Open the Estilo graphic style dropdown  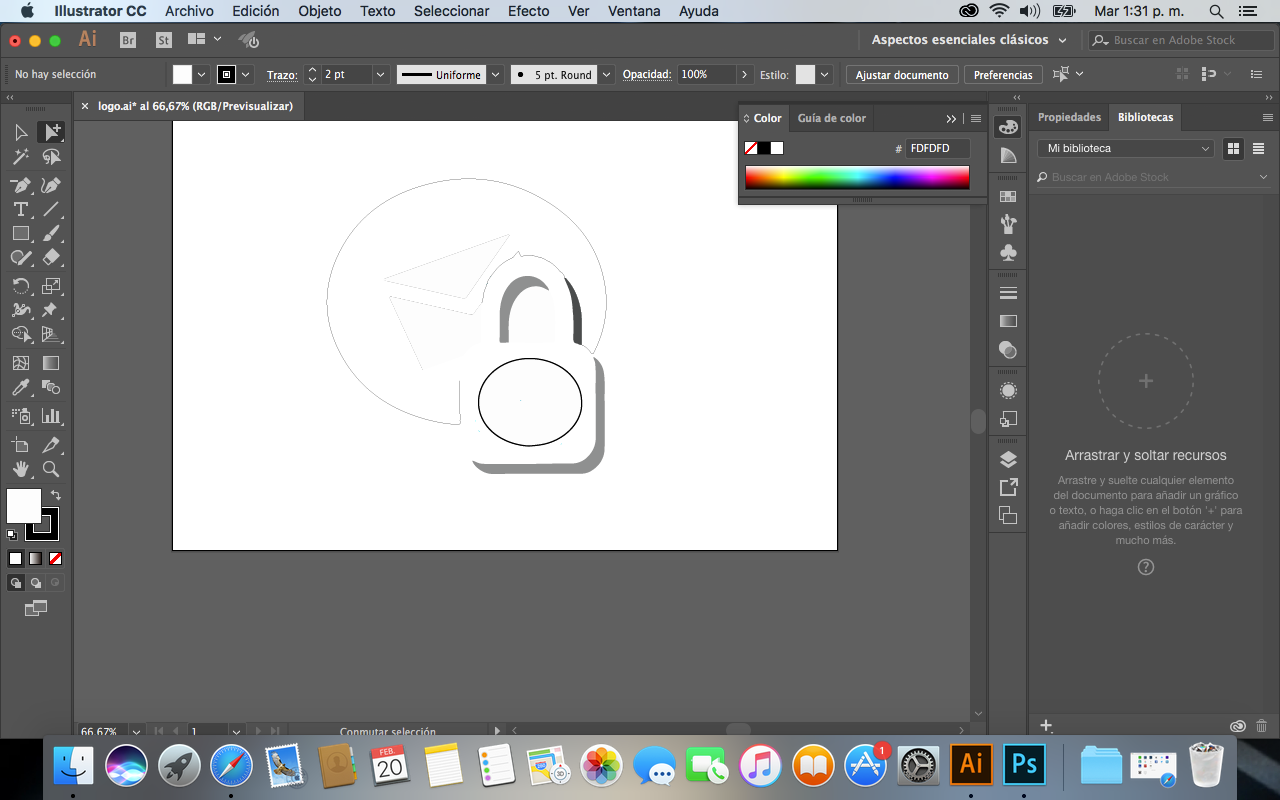825,75
